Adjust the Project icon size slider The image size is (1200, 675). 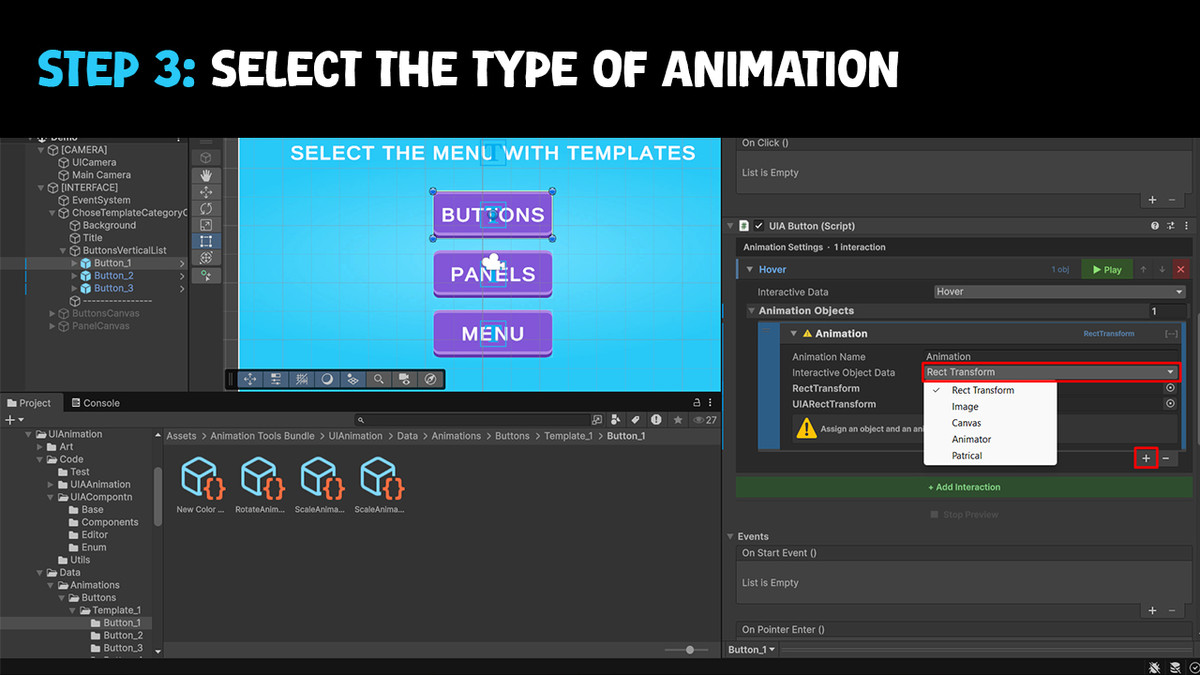[689, 650]
